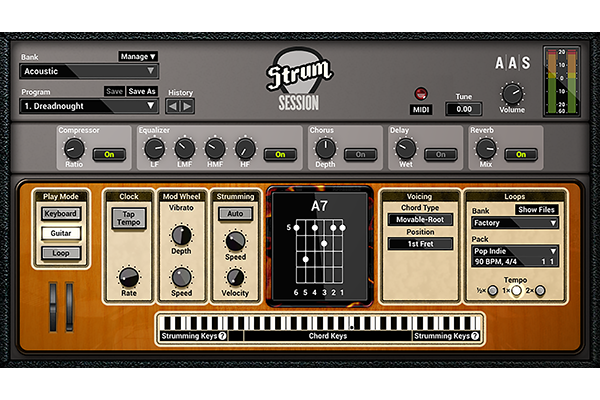Click the AAS logo
Viewport: 600px width, 400px height.
(x=513, y=63)
